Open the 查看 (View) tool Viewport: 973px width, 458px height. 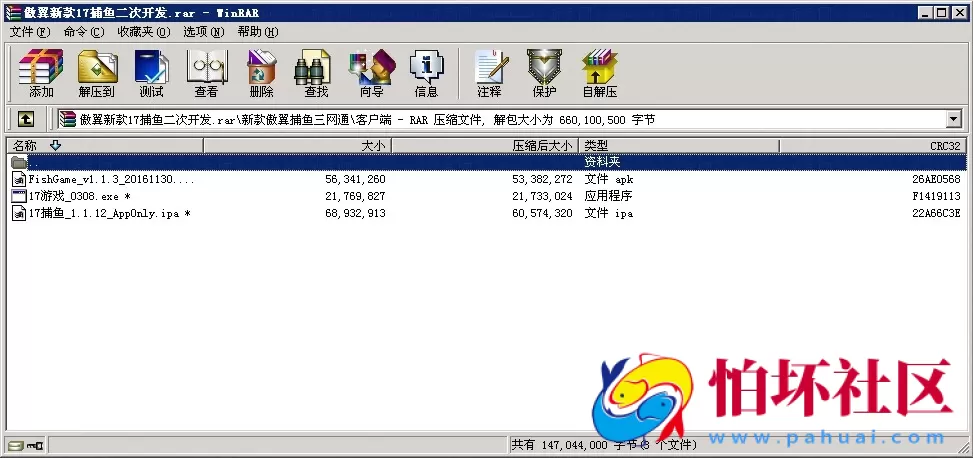[x=206, y=72]
